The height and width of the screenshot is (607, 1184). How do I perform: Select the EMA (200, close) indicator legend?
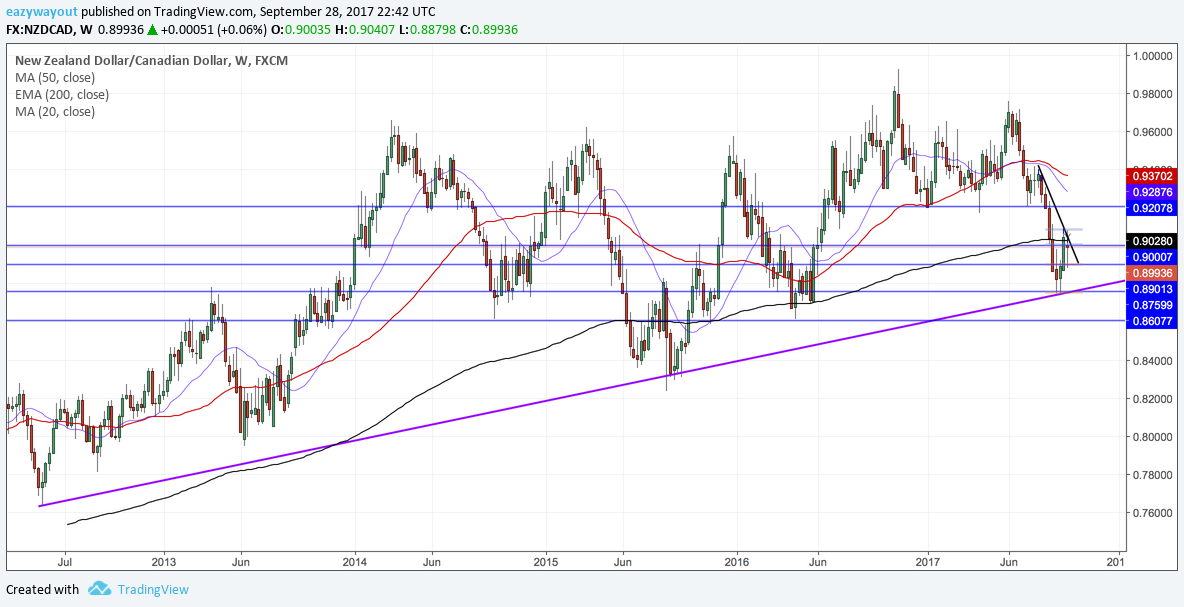(61, 94)
